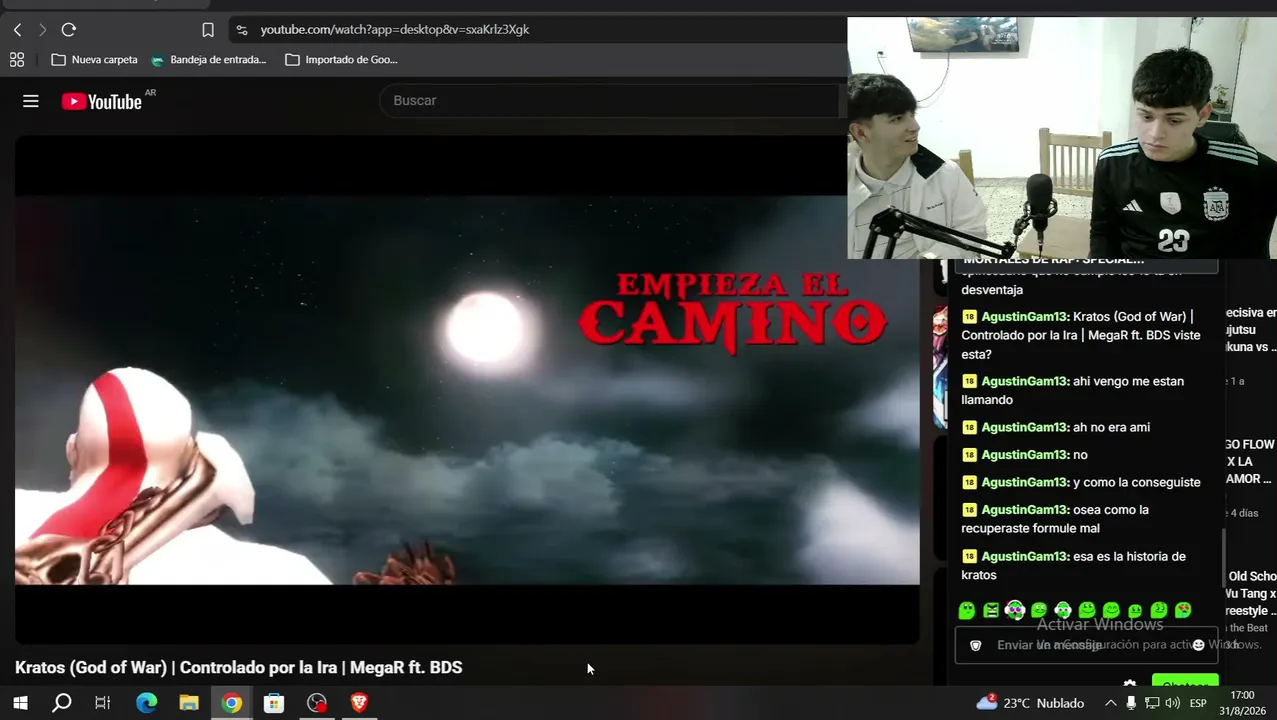Launch Microsoft Edge from the taskbar

146,703
